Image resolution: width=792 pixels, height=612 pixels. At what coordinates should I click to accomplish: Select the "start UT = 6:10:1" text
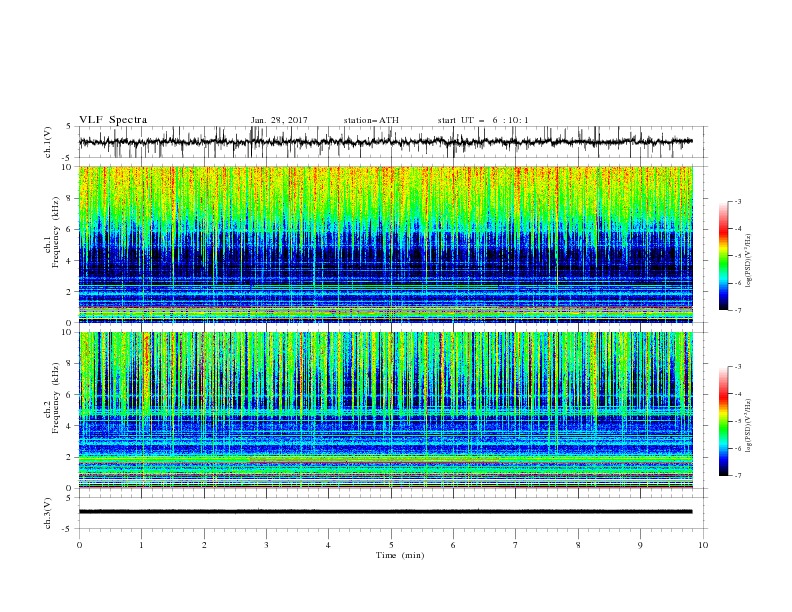pyautogui.click(x=483, y=120)
